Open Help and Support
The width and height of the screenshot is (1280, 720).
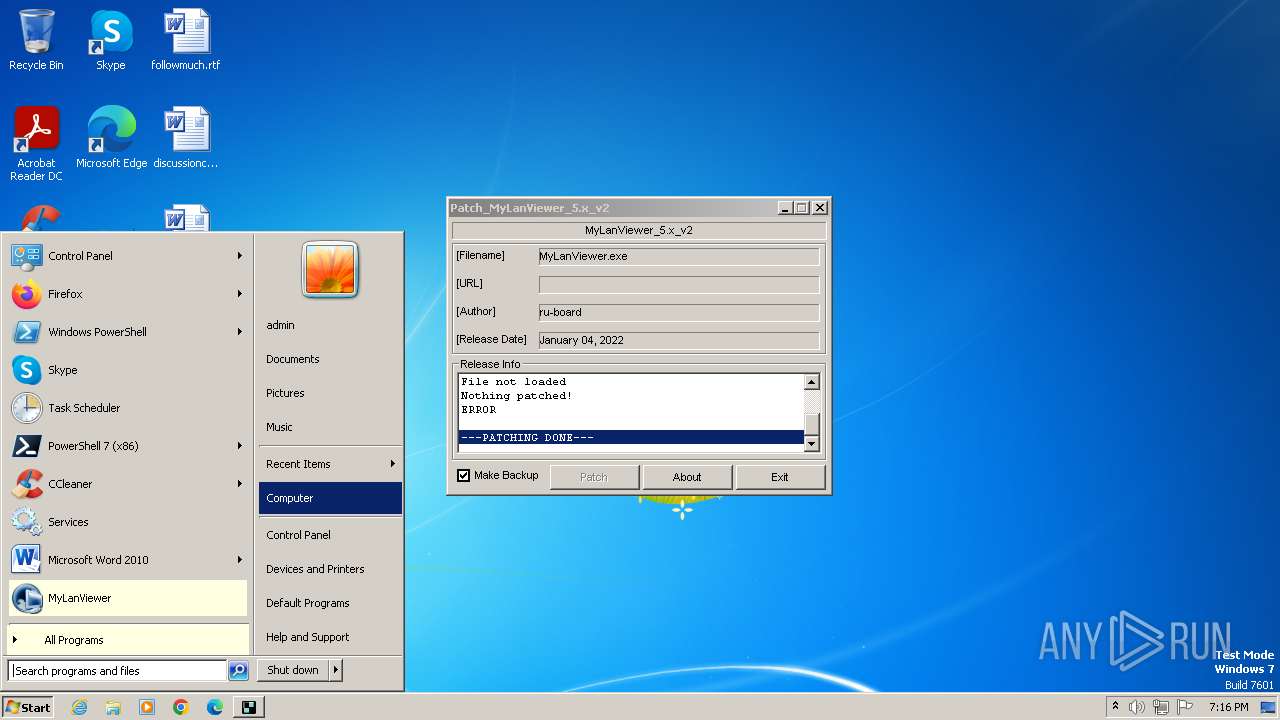coord(330,637)
